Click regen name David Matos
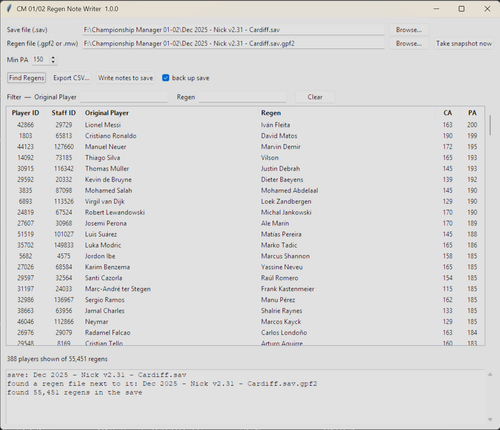This screenshot has height=430, width=500. tap(279, 136)
